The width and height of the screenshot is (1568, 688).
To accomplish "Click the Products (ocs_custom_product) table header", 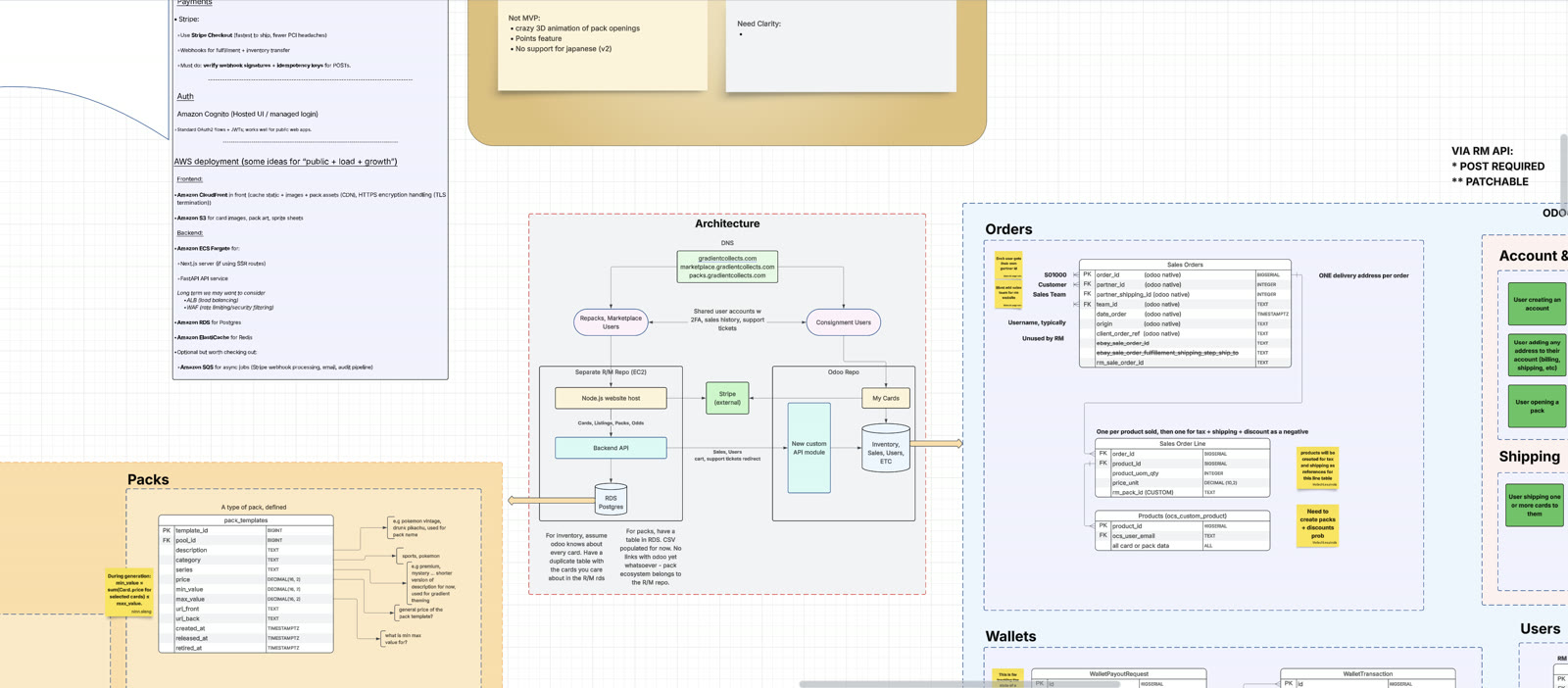I will tap(1182, 516).
